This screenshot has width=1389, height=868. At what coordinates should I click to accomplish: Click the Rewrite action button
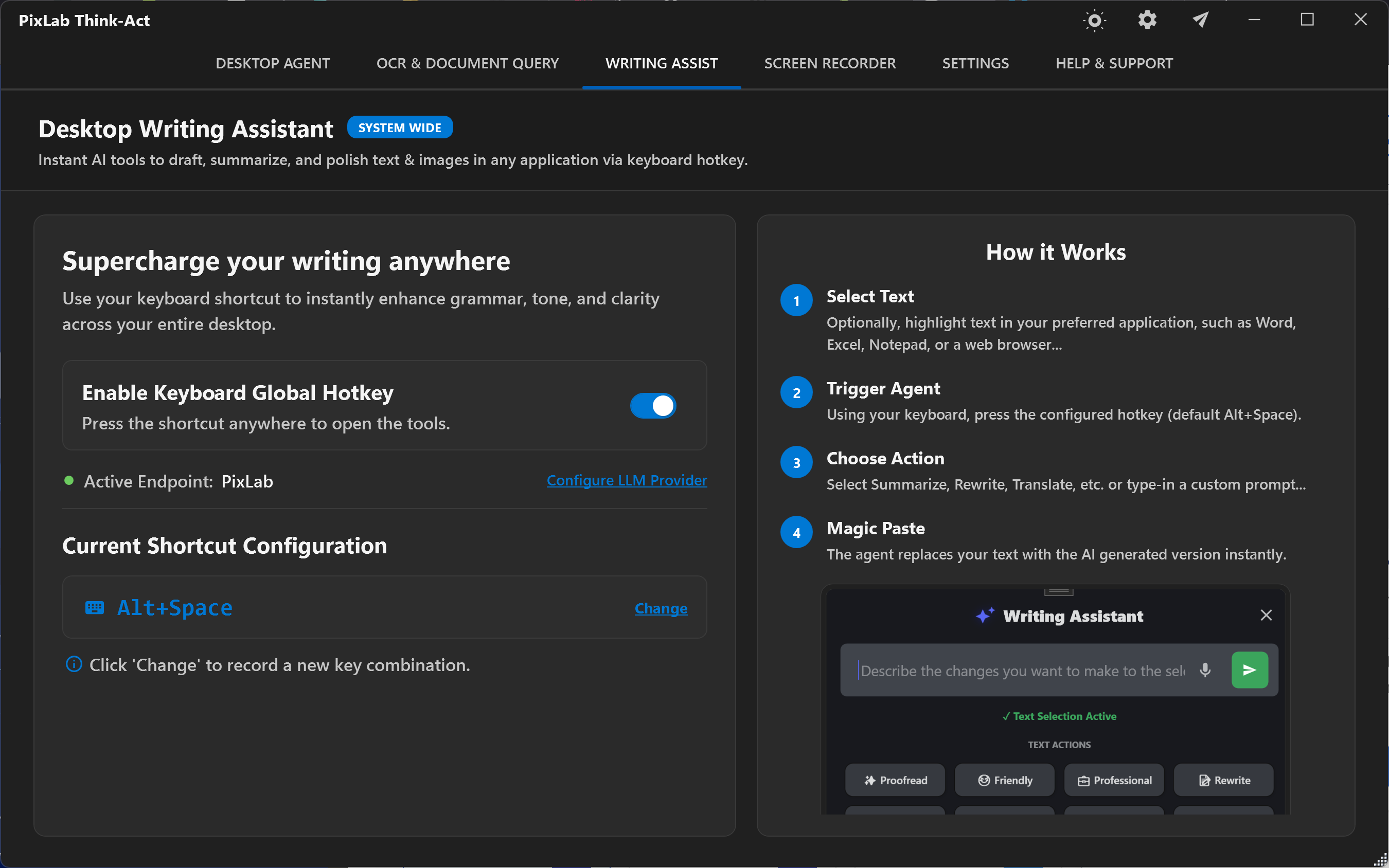(x=1224, y=780)
